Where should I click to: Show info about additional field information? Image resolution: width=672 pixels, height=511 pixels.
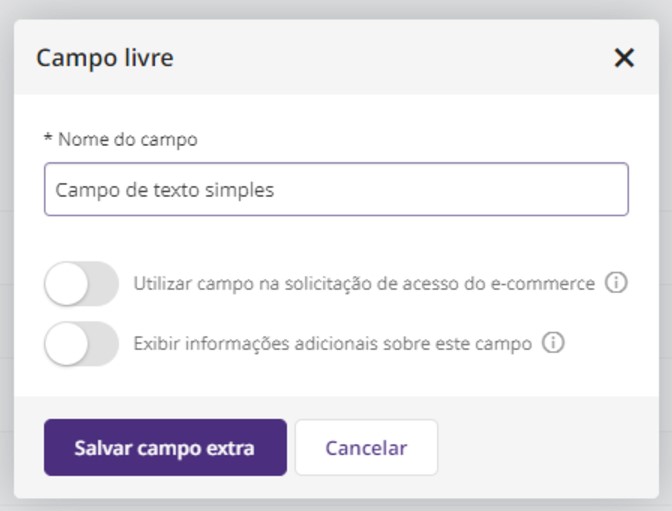(x=553, y=343)
